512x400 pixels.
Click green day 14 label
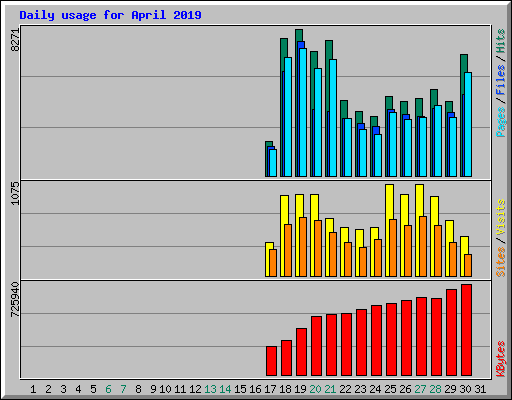coord(225,389)
